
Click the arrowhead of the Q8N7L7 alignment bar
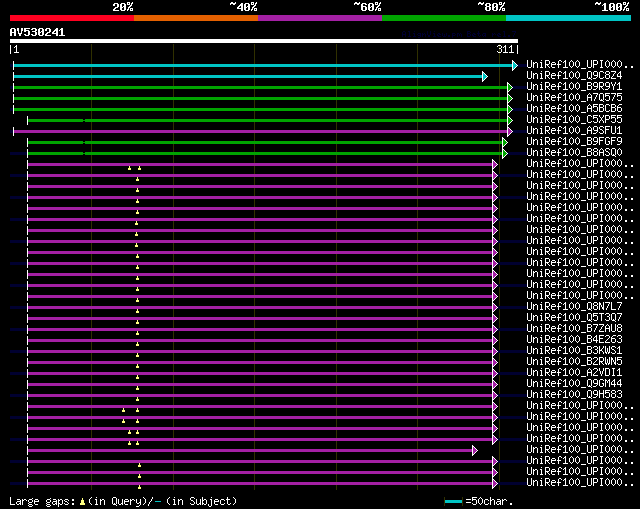(x=494, y=307)
